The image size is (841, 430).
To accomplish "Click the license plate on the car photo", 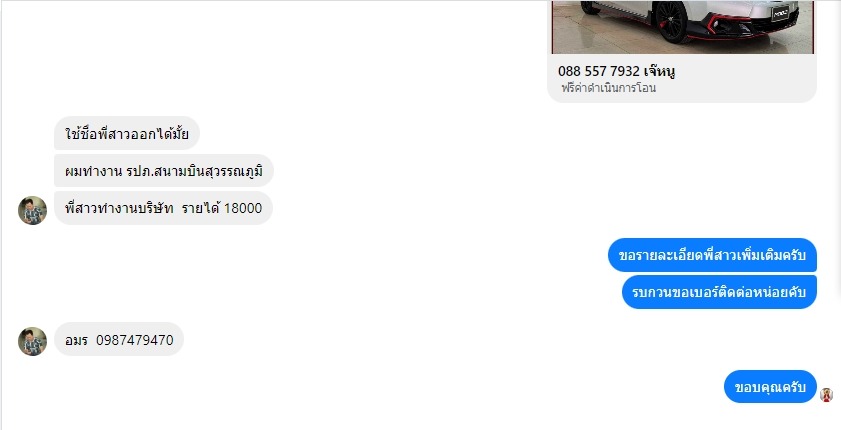I will (780, 13).
